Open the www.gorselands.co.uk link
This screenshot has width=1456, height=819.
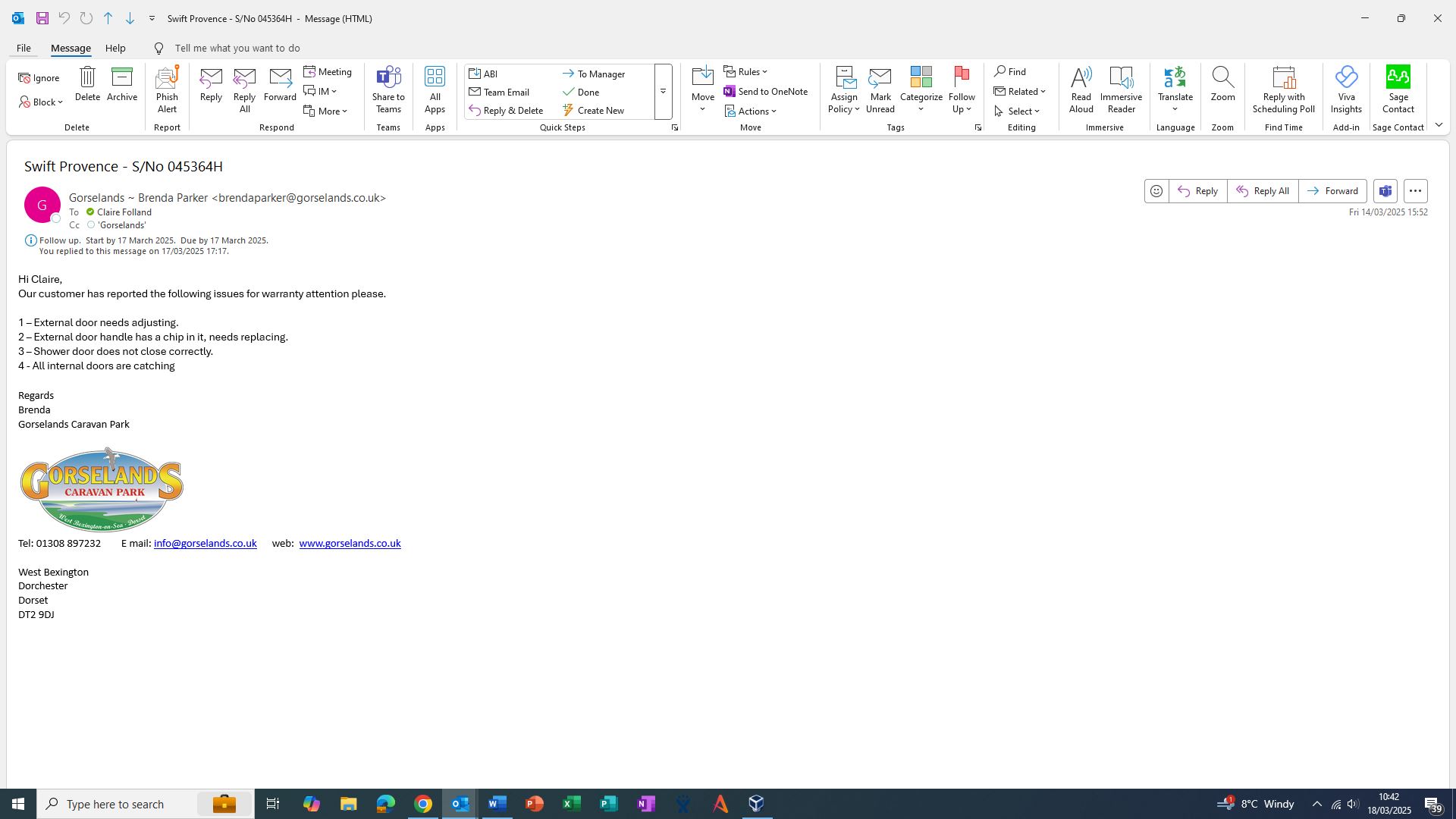point(350,544)
